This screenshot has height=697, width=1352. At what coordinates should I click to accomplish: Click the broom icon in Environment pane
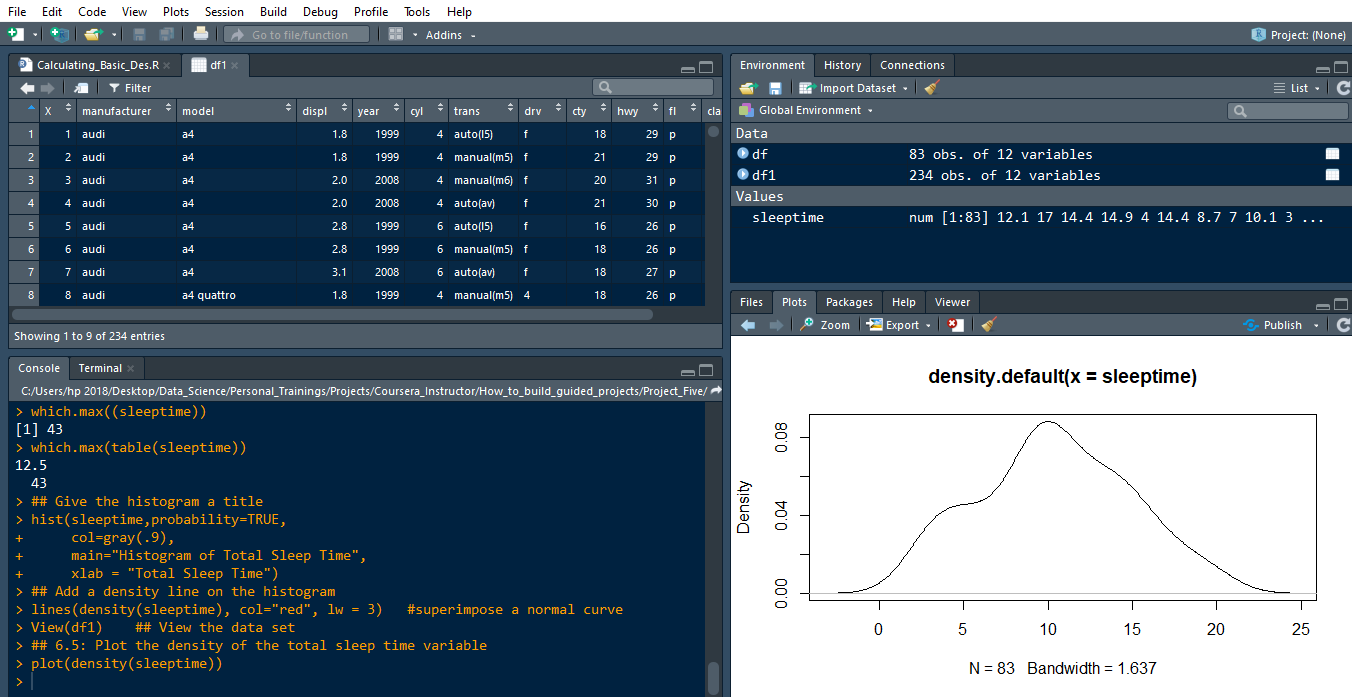point(931,88)
